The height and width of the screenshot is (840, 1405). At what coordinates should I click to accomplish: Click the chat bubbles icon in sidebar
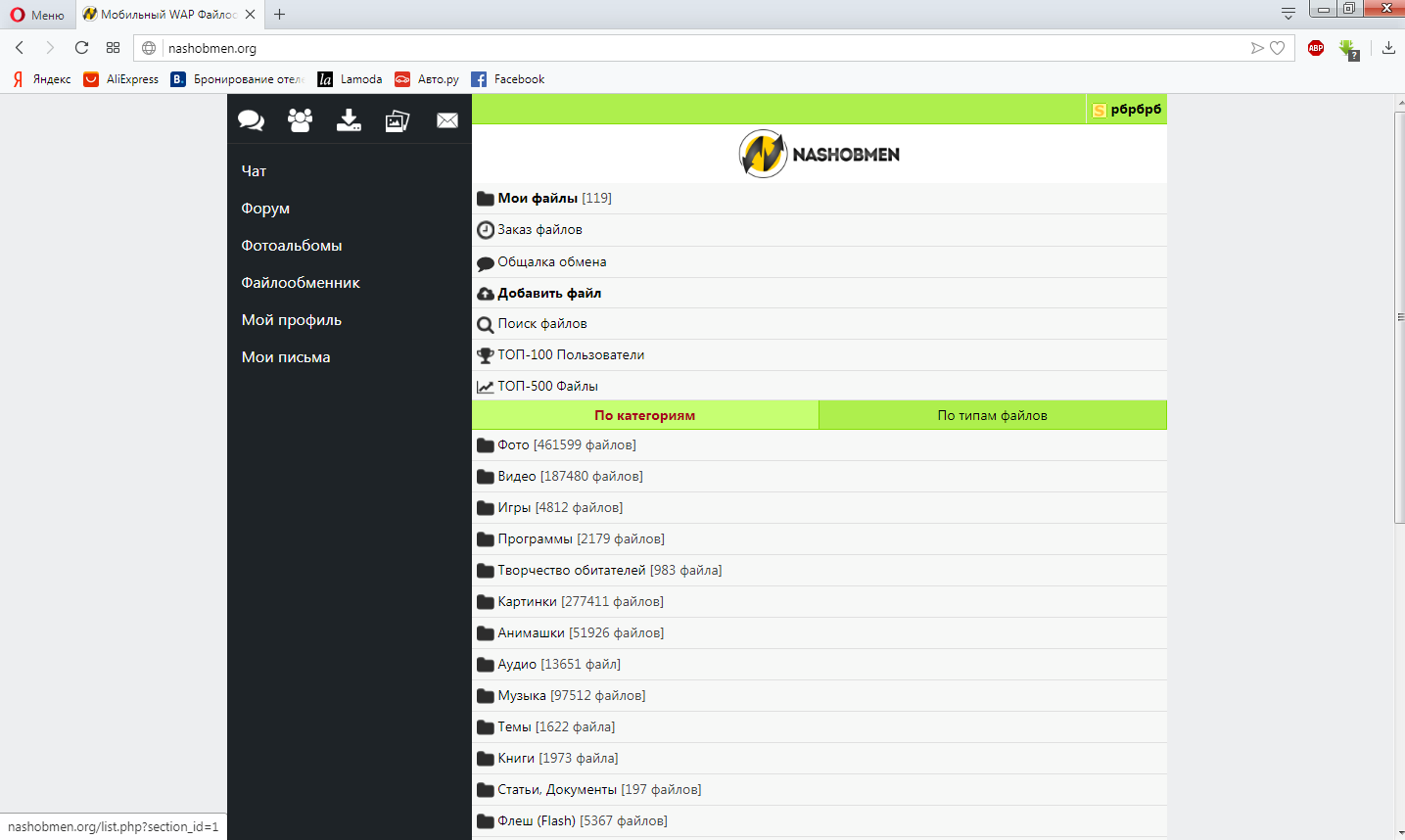click(251, 120)
